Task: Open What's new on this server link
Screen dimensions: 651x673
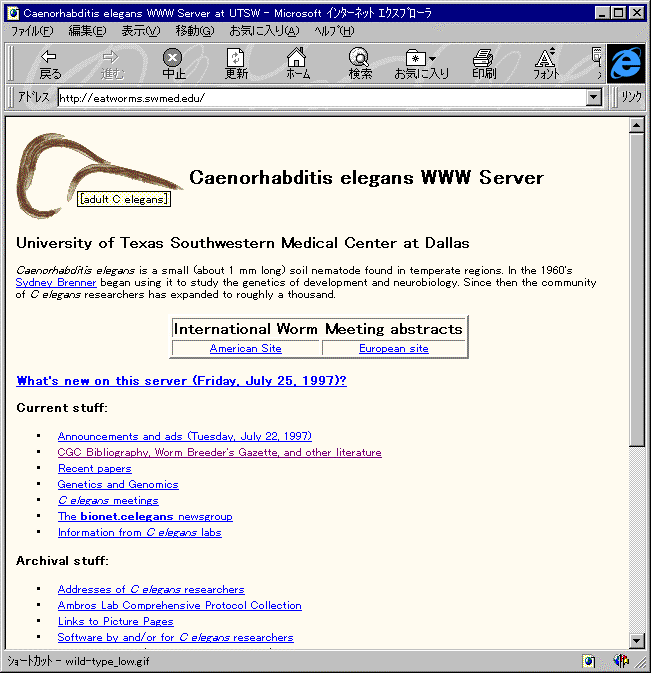Action: pos(181,381)
